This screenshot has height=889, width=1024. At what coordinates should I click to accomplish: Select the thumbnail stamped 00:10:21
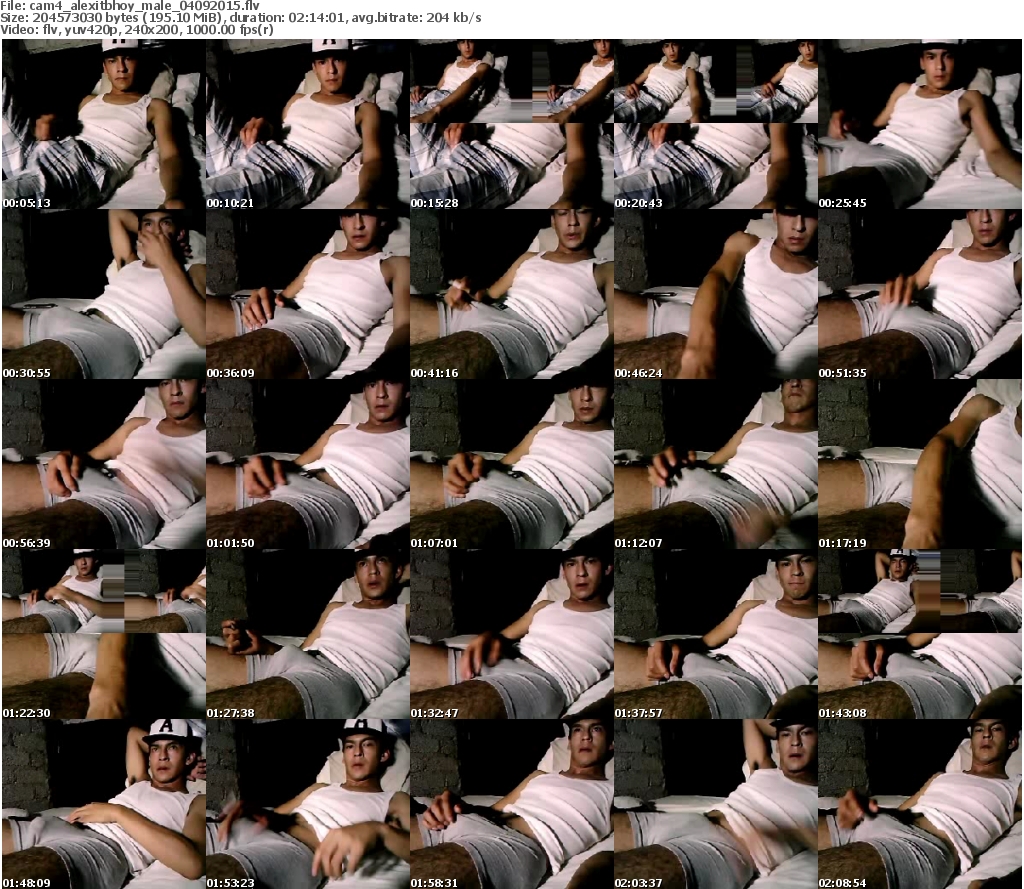pos(308,124)
